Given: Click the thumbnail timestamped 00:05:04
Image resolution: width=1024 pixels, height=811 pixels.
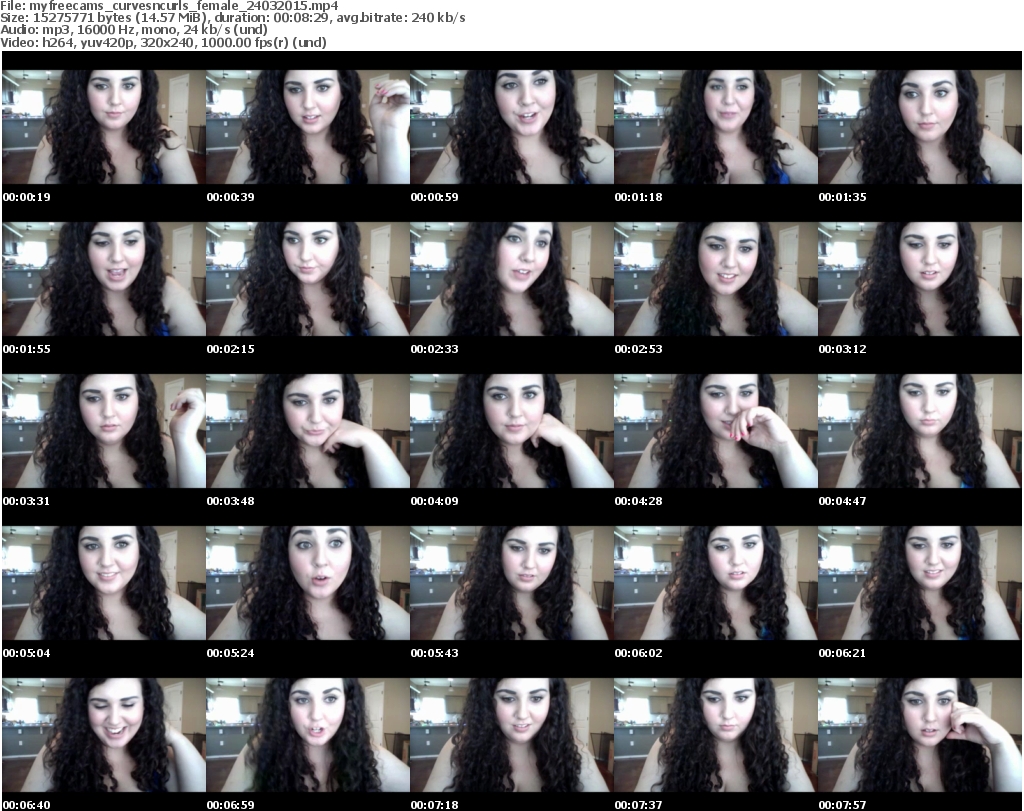Looking at the screenshot, I should coord(104,583).
